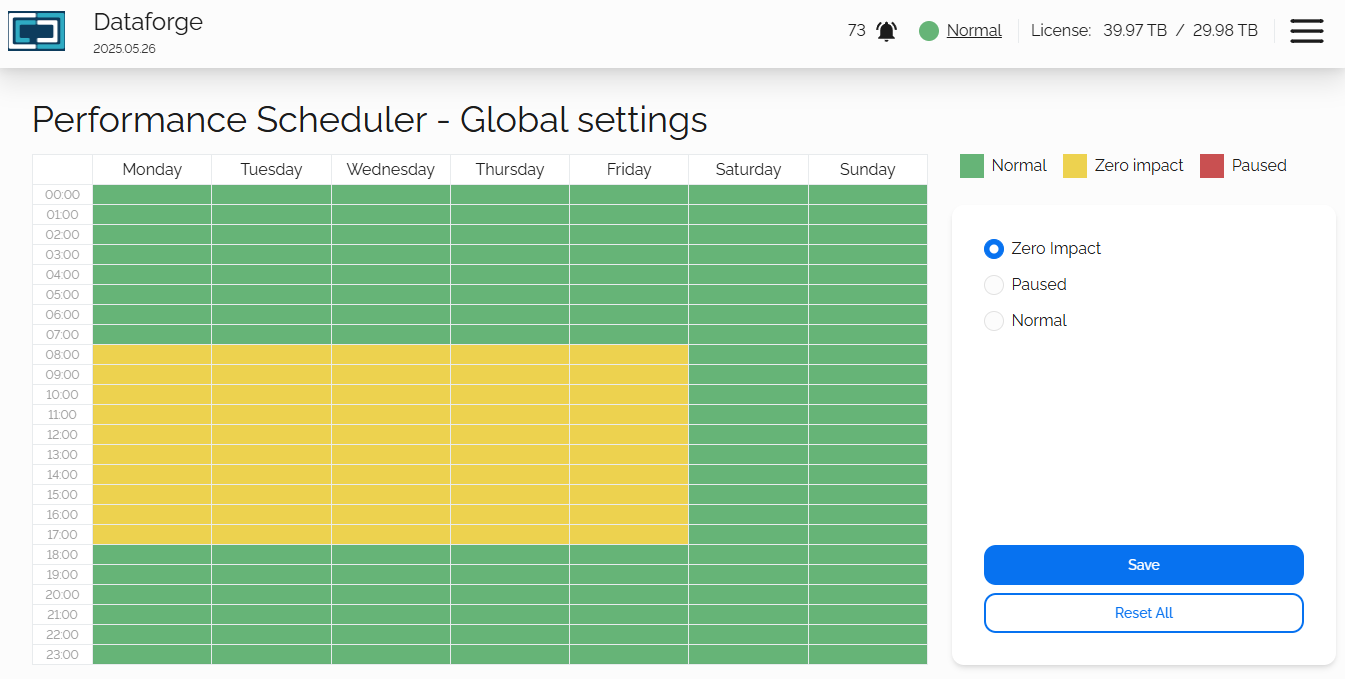This screenshot has width=1345, height=679.
Task: Select the Friday 17:00 schedule cell
Action: click(x=629, y=535)
